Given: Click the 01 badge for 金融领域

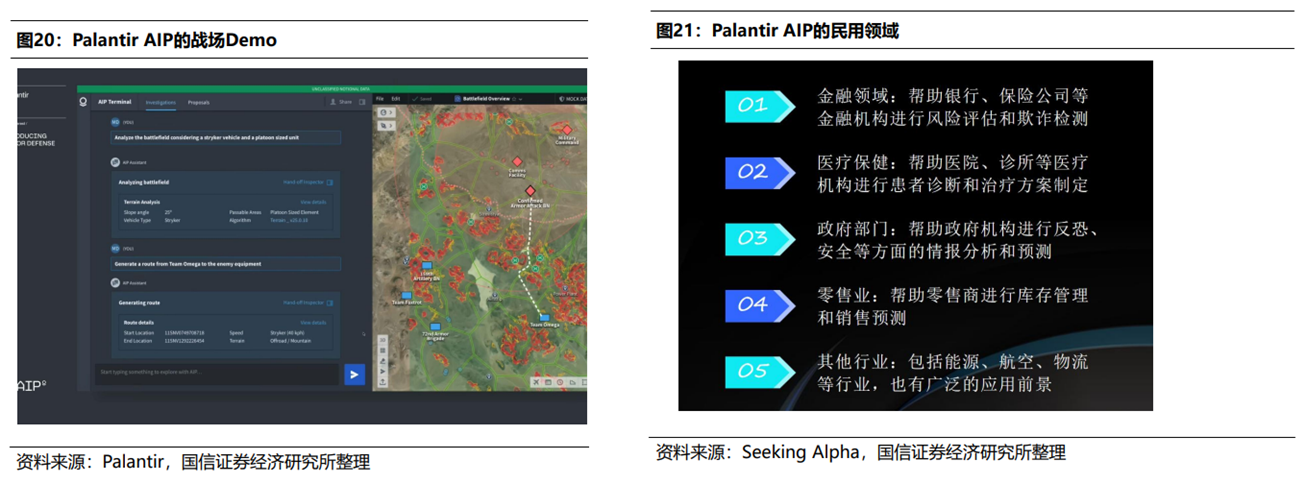Looking at the screenshot, I should (x=761, y=105).
